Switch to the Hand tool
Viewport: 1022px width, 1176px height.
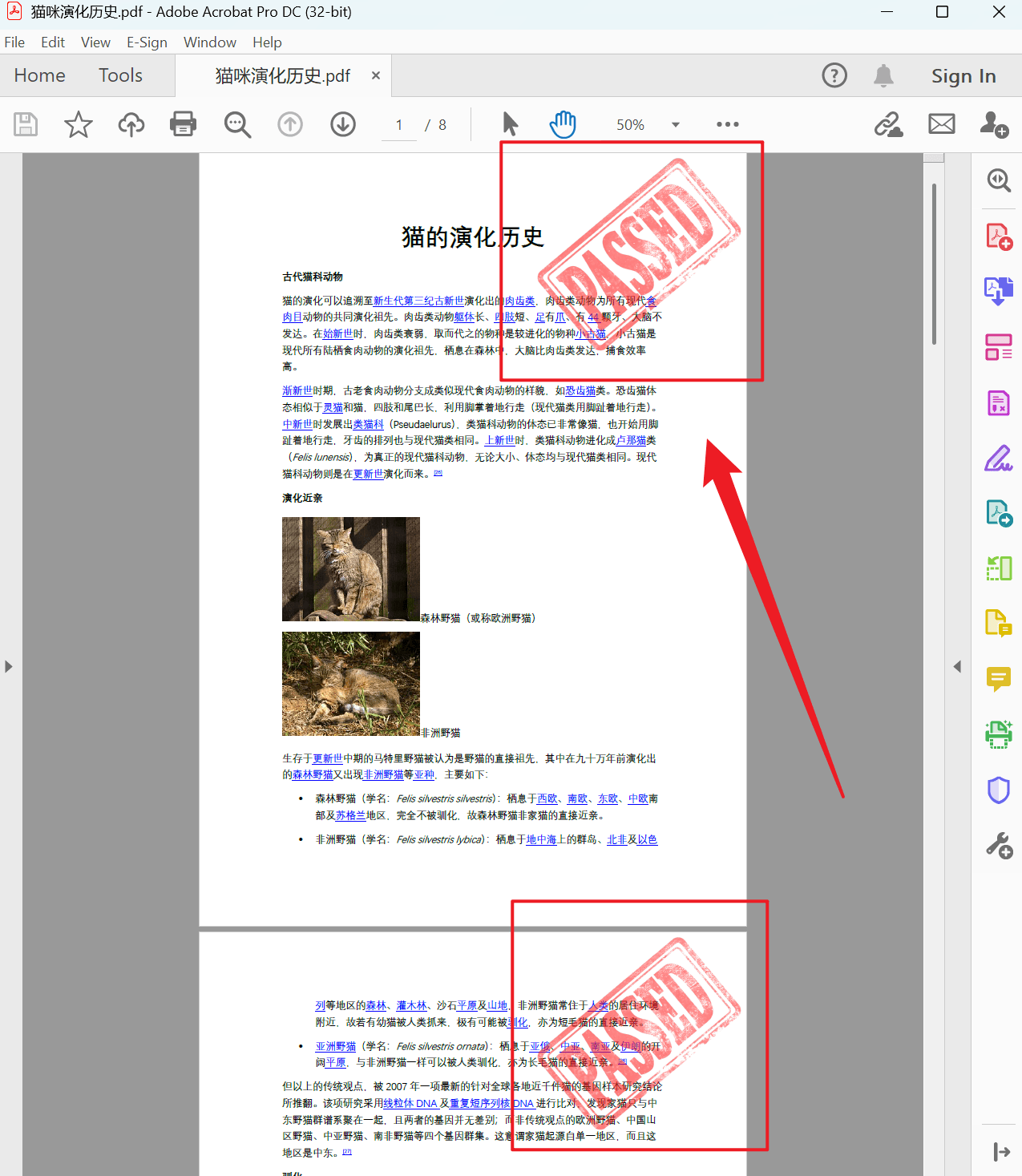point(563,124)
